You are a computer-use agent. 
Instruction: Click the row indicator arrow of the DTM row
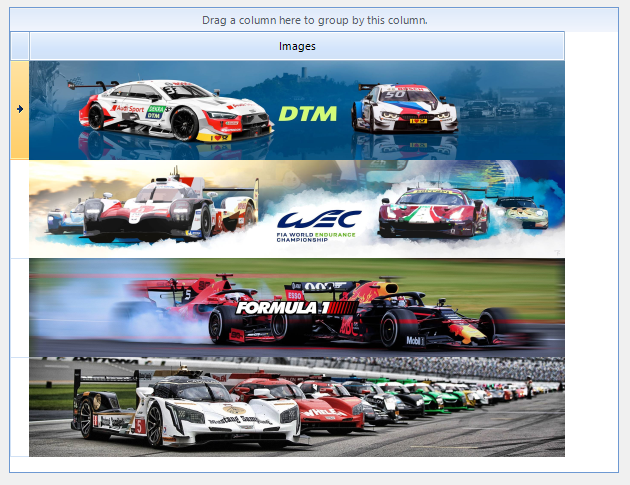click(x=20, y=109)
